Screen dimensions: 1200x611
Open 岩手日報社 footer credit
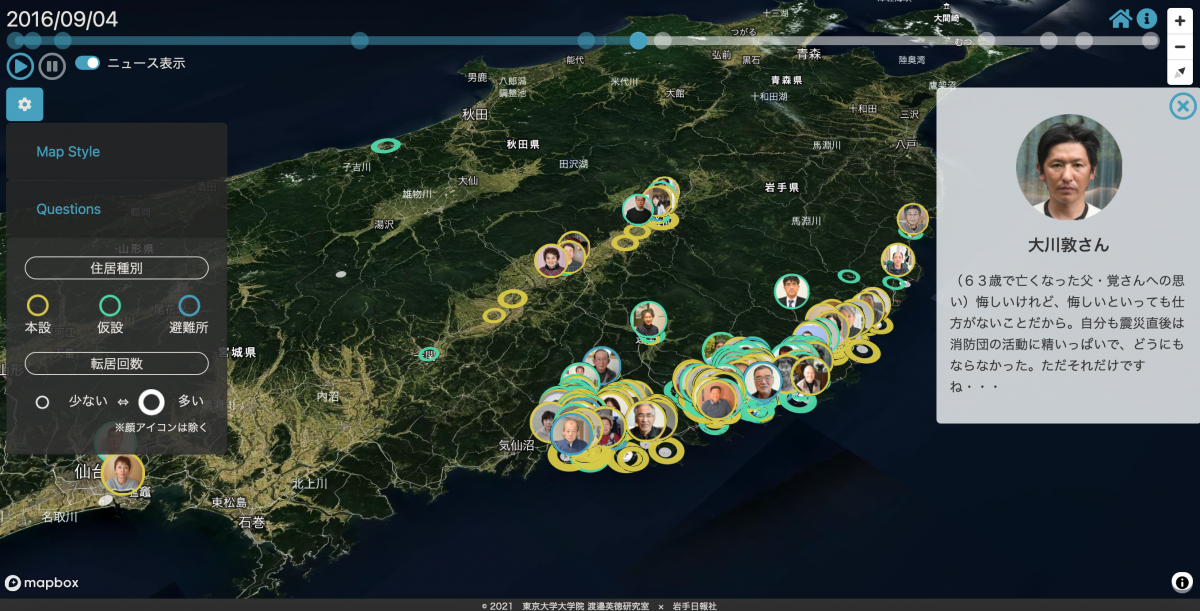coord(693,605)
